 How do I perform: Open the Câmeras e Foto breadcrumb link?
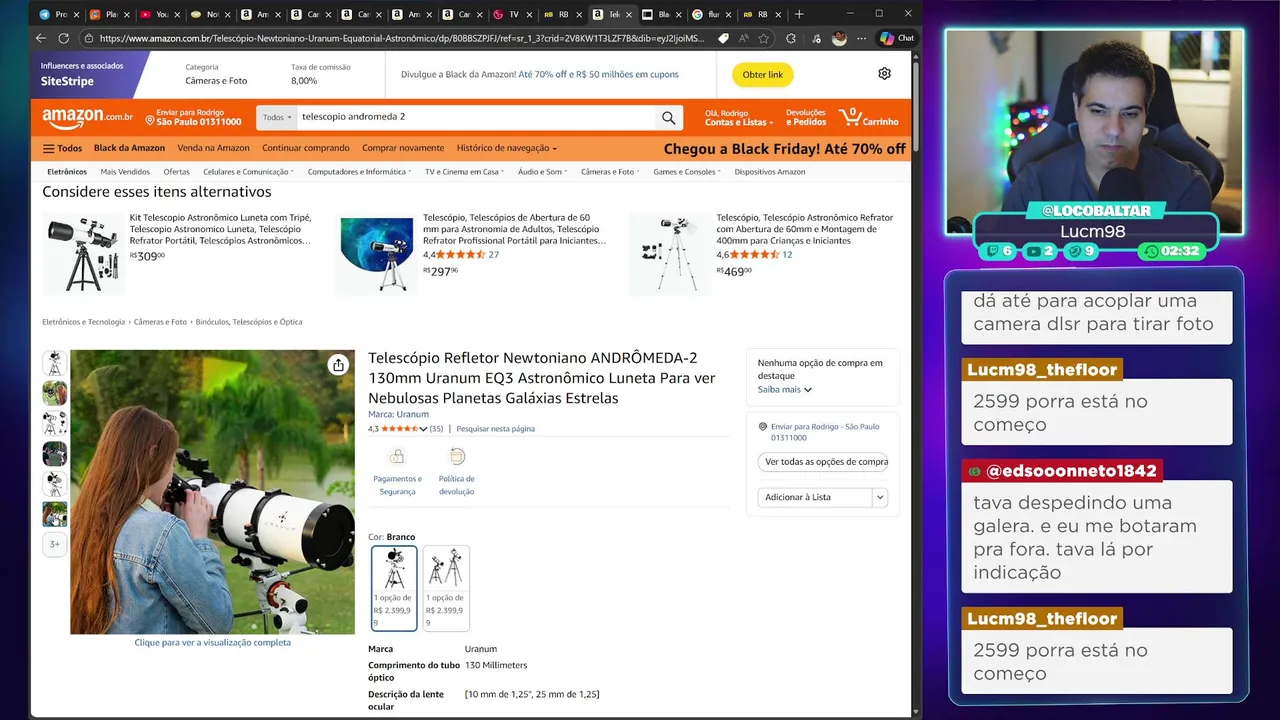pos(160,322)
